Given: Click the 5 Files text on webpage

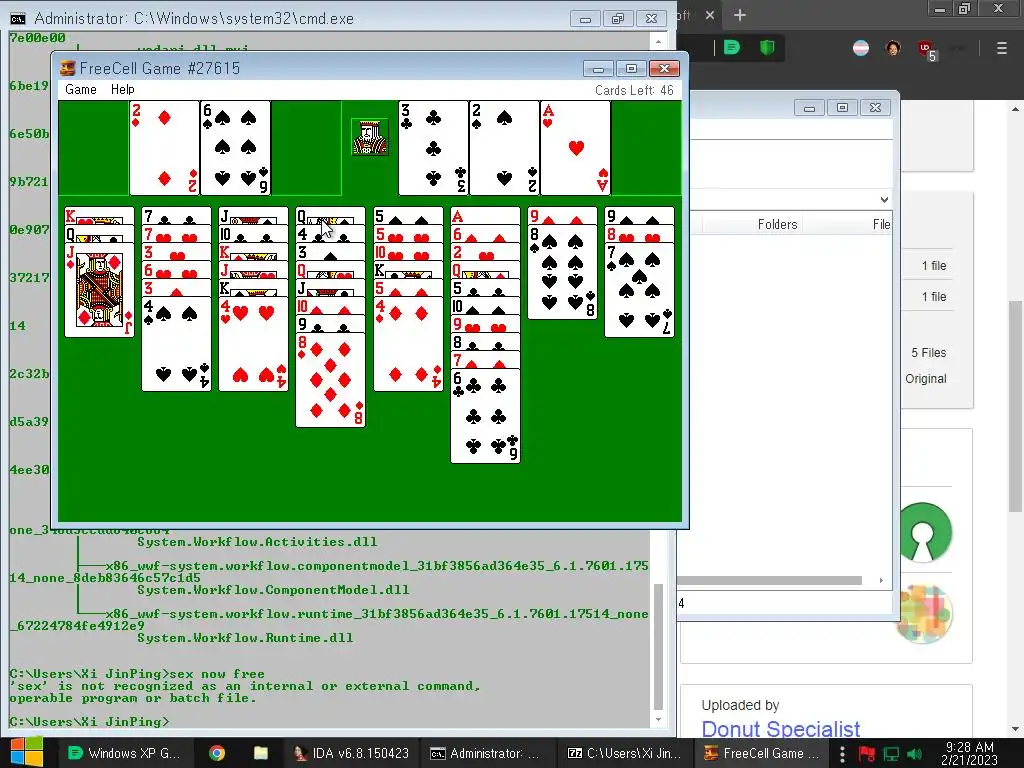Looking at the screenshot, I should (x=929, y=353).
